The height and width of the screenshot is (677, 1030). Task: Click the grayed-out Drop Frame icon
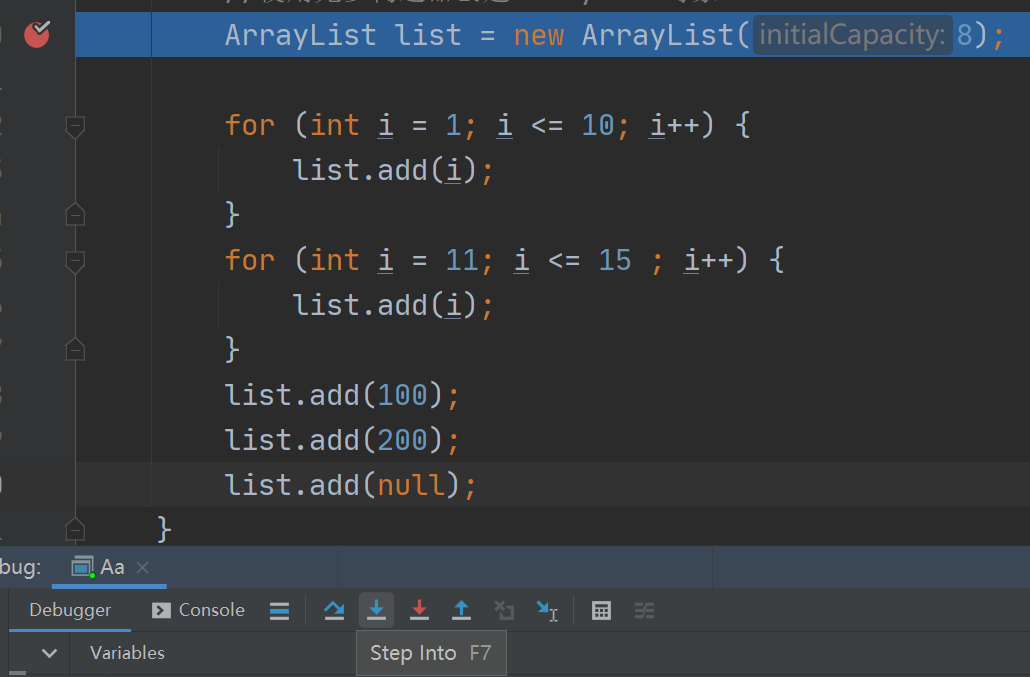point(504,610)
